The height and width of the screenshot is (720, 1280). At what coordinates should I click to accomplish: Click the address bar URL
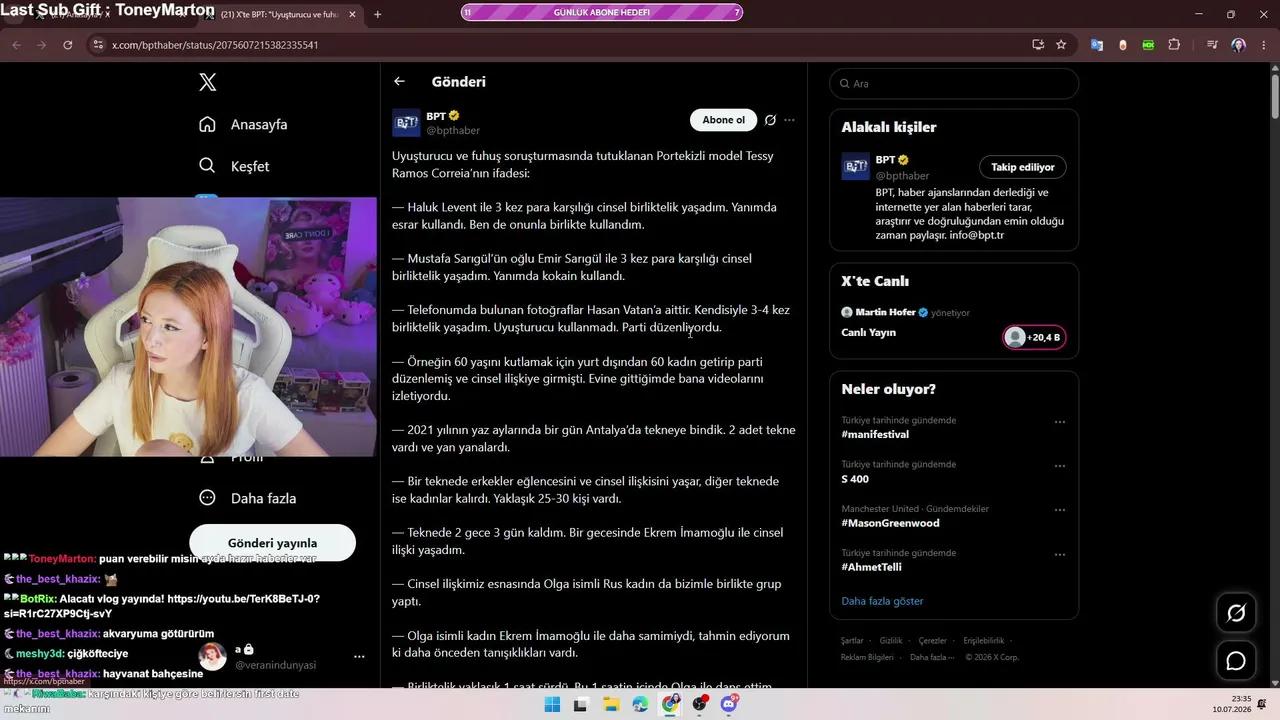[215, 45]
